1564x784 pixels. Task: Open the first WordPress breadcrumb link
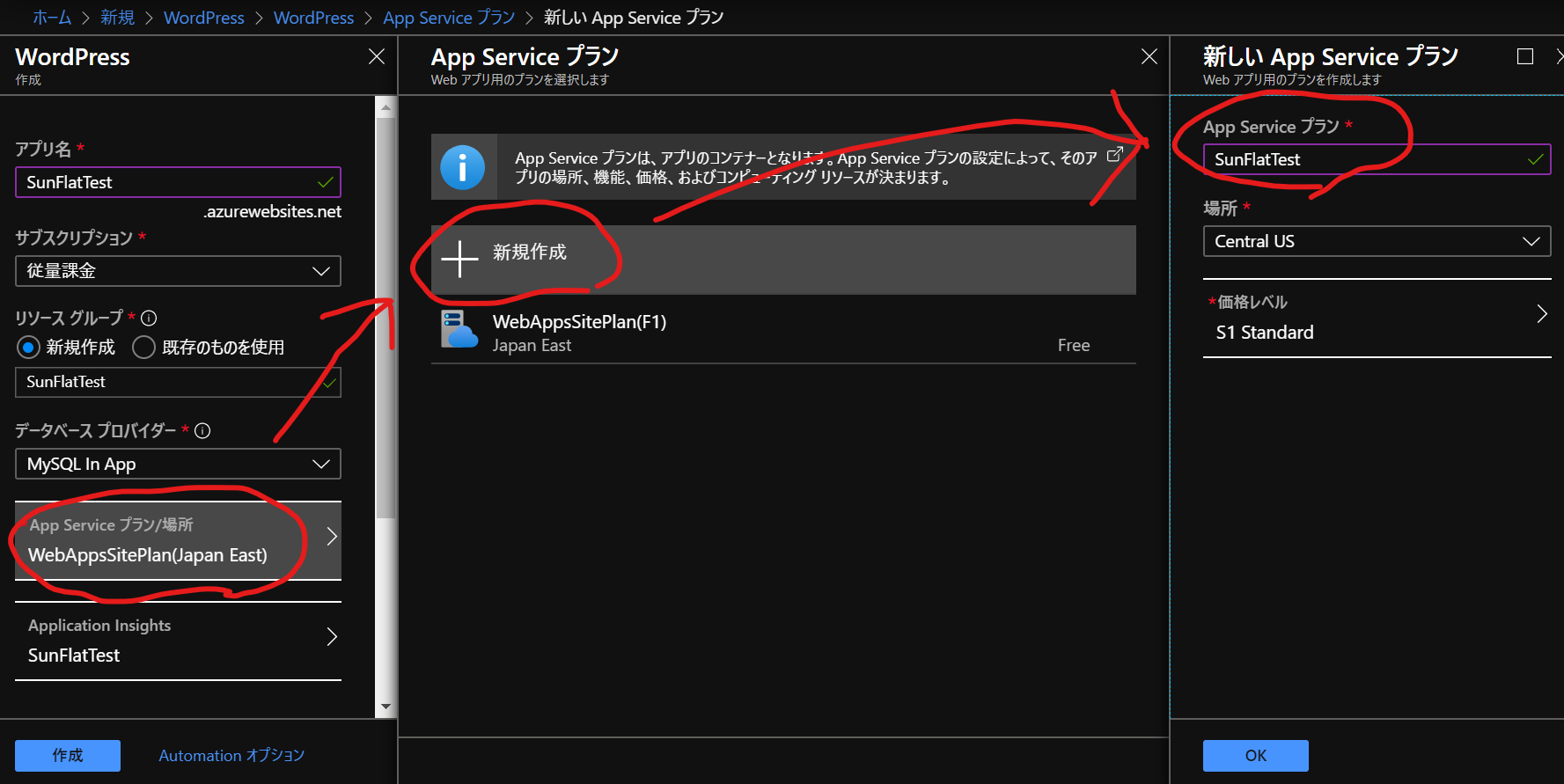pyautogui.click(x=204, y=18)
